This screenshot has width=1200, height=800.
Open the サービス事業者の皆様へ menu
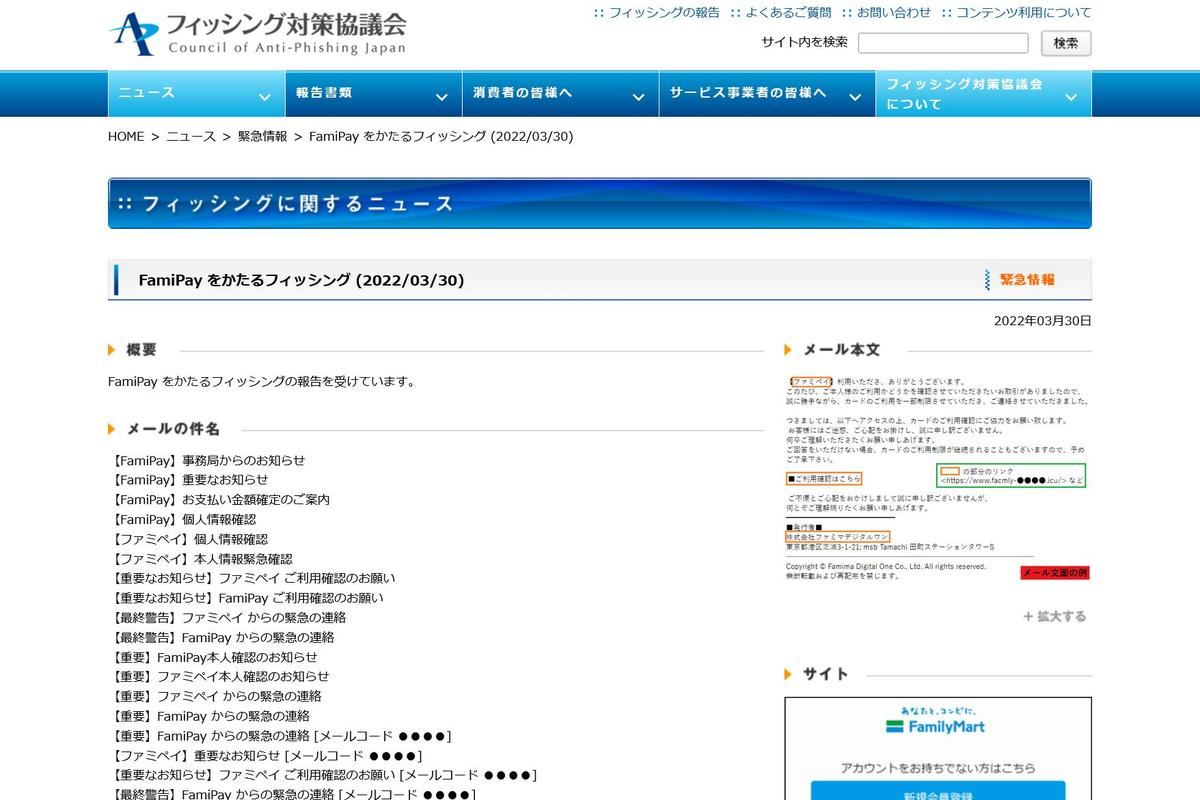(767, 93)
